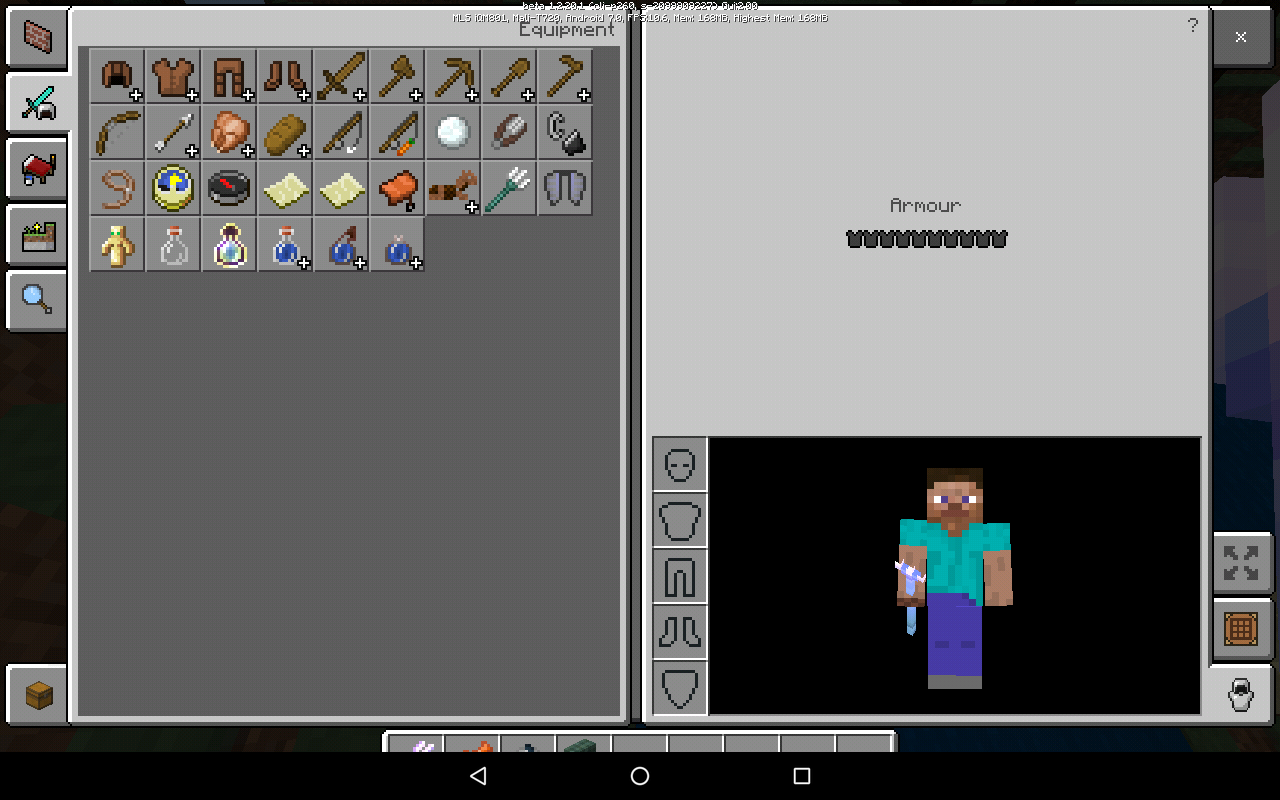Choose the flint and steel
The image size is (1280, 800).
tap(565, 132)
